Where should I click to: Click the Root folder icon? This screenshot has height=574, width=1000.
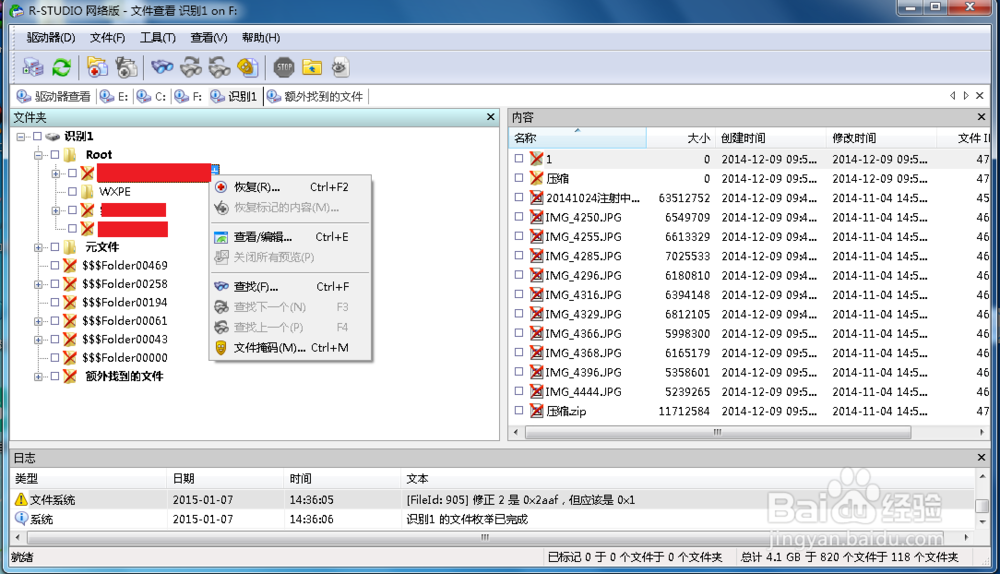[x=70, y=154]
